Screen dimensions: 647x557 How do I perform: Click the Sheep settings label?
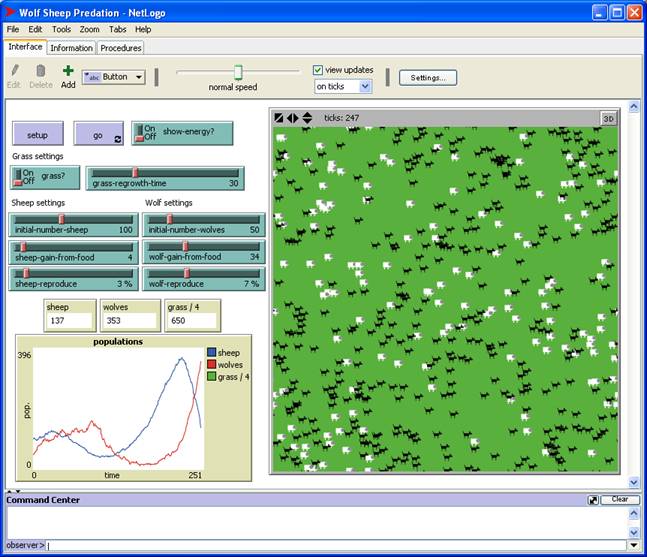(x=38, y=203)
